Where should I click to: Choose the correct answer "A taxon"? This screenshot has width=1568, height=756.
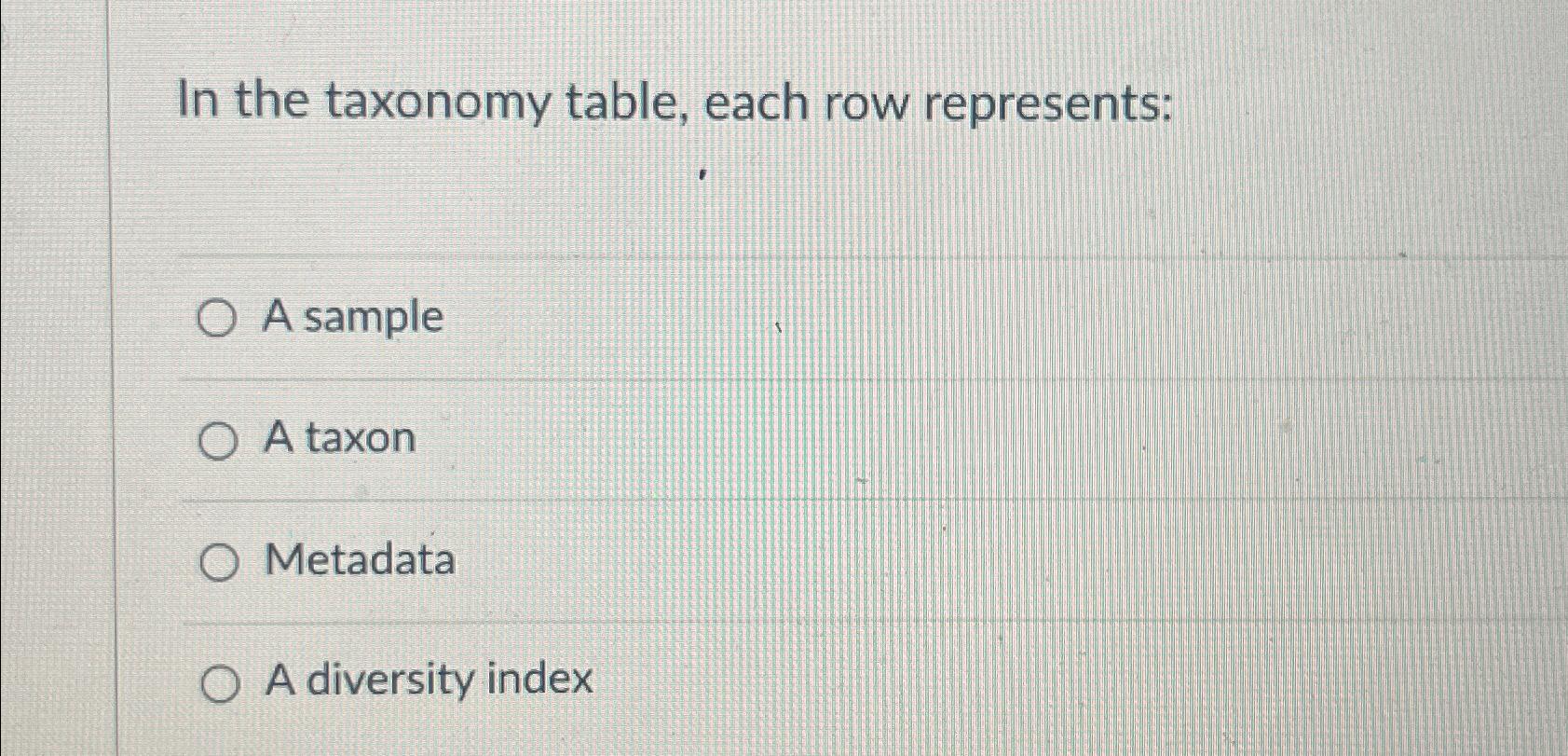(x=338, y=440)
